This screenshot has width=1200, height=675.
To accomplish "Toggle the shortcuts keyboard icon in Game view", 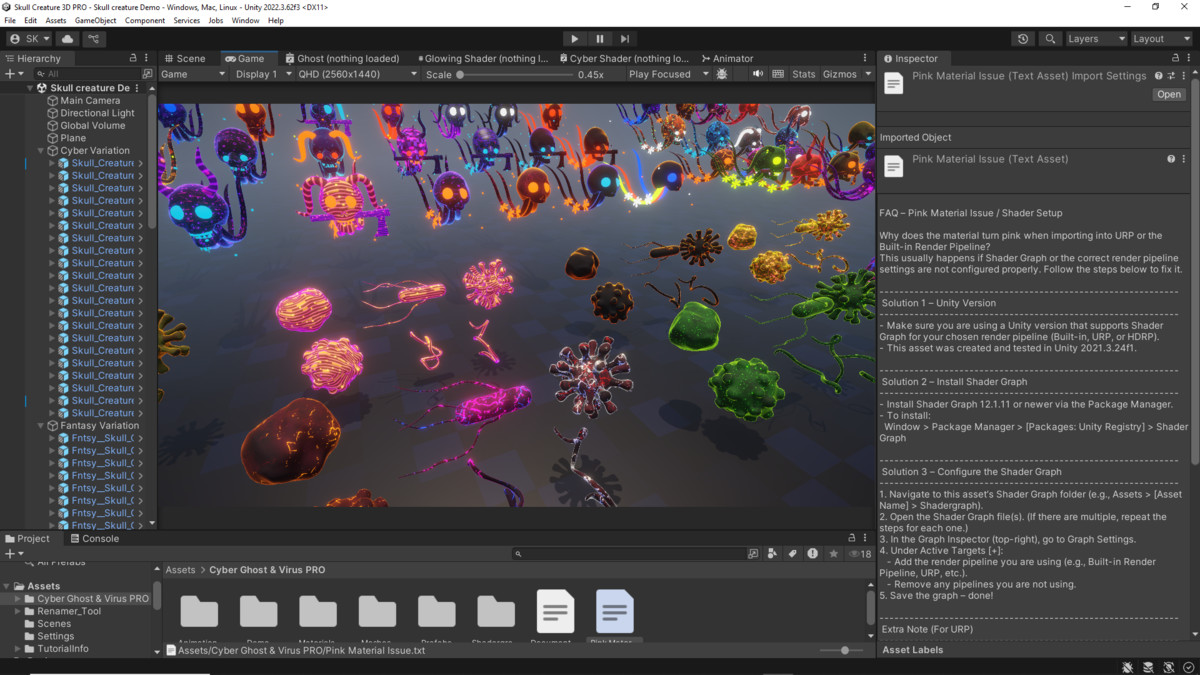I will (778, 74).
